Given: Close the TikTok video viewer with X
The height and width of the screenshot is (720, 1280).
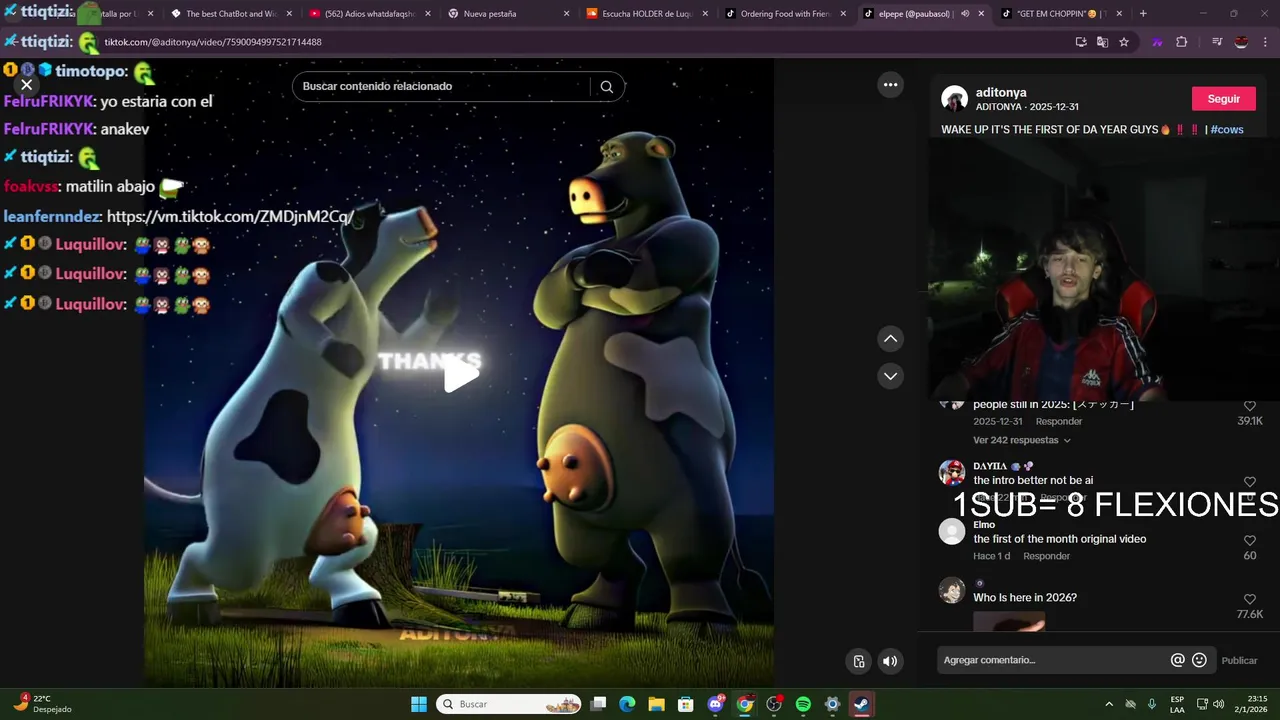Looking at the screenshot, I should (x=27, y=85).
